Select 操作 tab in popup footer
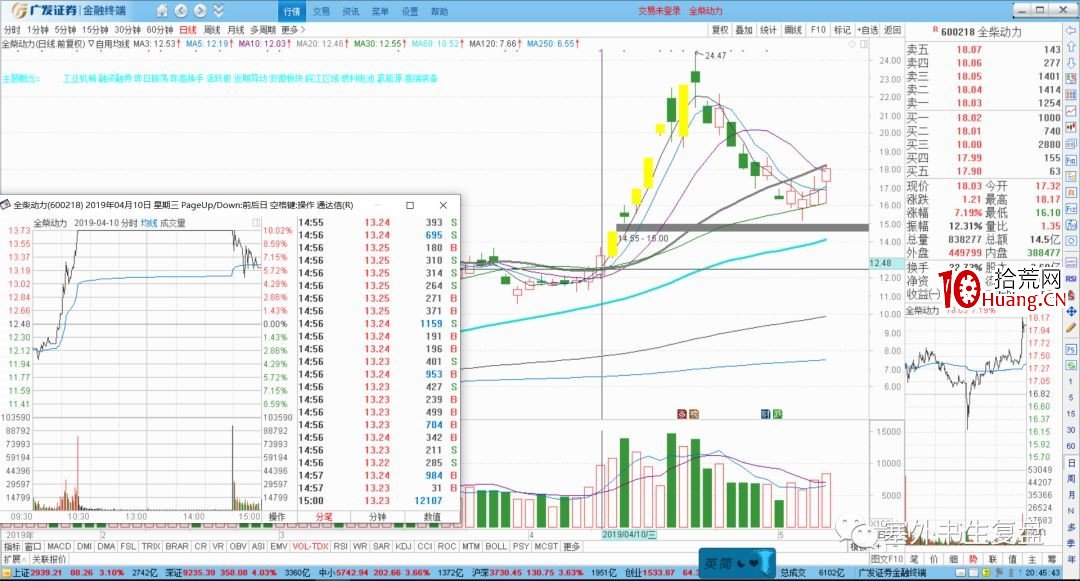 coord(277,516)
